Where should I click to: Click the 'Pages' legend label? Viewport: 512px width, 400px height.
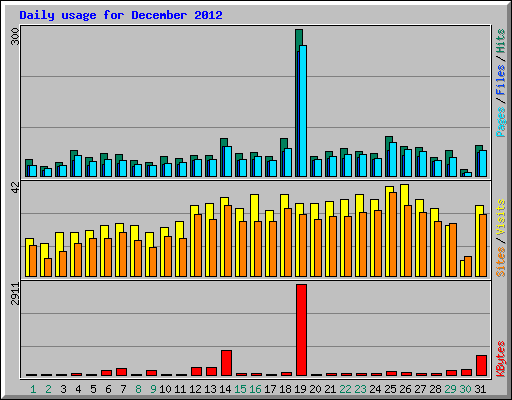point(501,122)
